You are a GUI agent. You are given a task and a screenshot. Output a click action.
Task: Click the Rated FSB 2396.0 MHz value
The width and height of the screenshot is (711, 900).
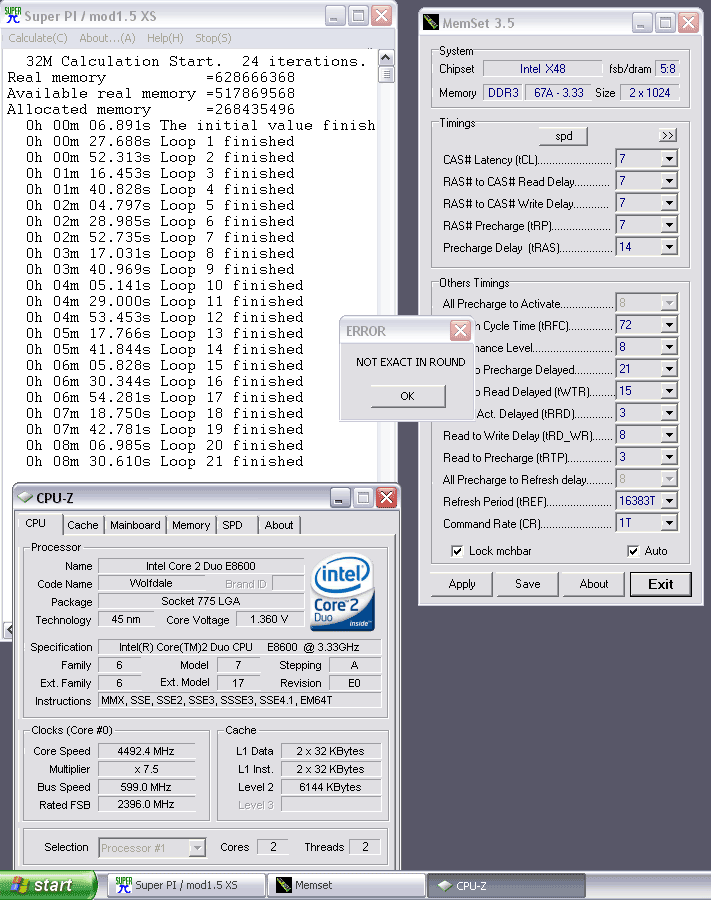[x=146, y=805]
